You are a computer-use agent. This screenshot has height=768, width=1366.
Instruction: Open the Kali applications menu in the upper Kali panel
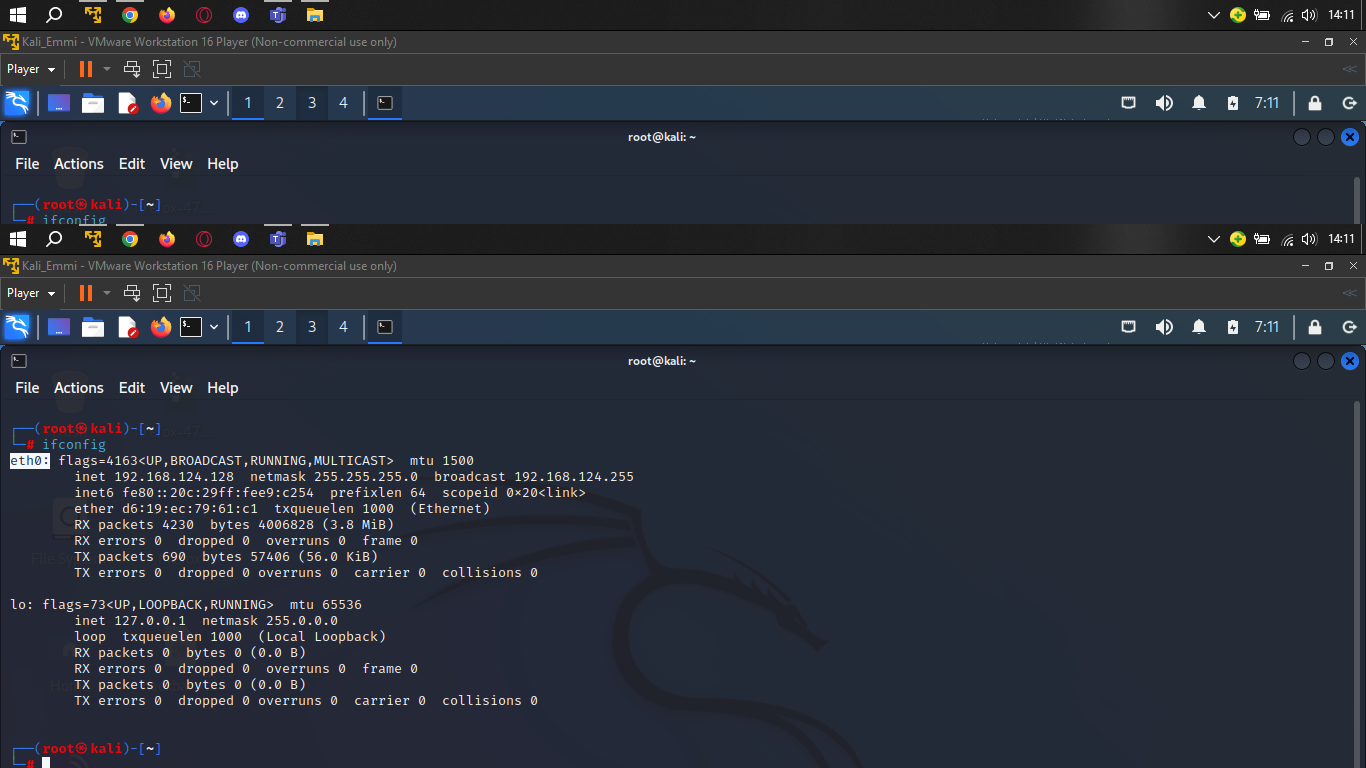click(x=17, y=103)
